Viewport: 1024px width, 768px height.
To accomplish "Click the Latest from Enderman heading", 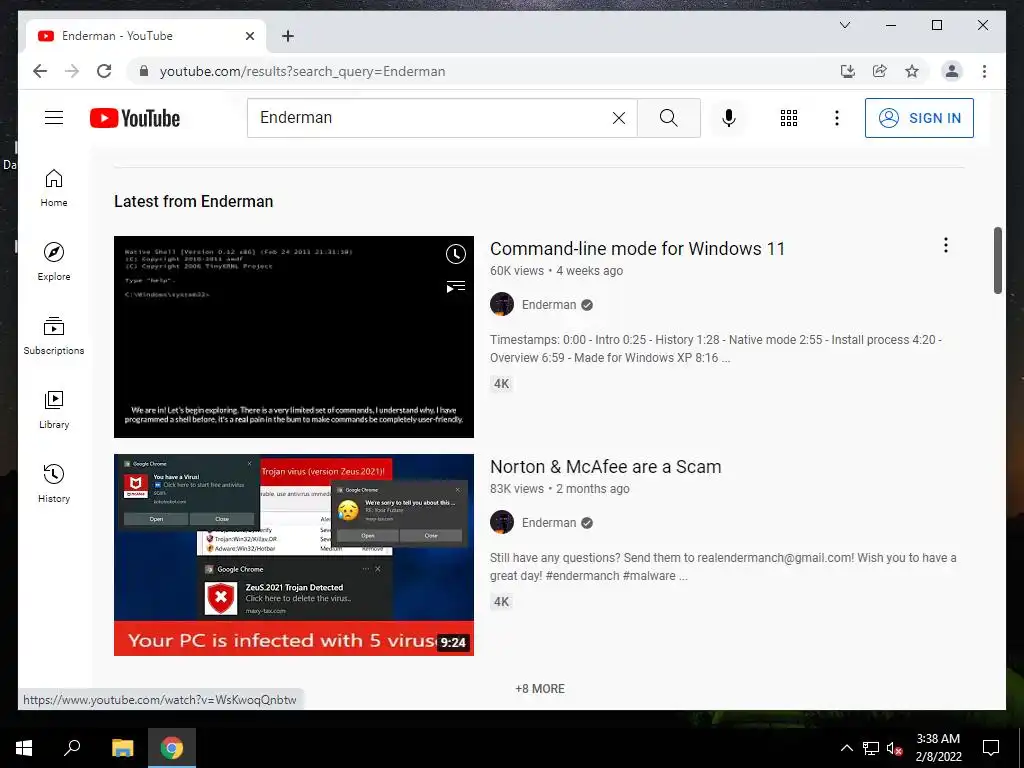I will (193, 201).
